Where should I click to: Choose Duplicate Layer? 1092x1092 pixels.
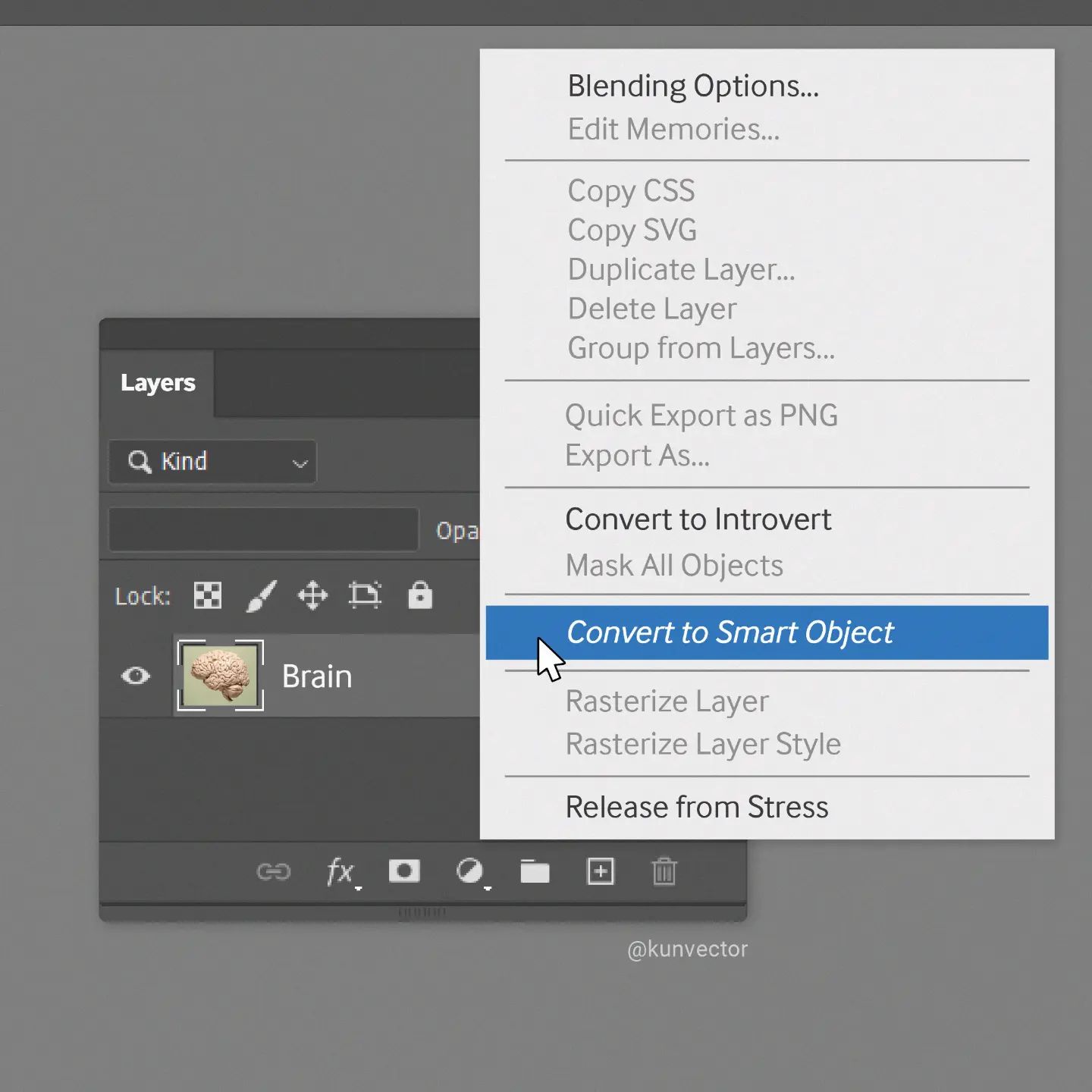click(681, 269)
